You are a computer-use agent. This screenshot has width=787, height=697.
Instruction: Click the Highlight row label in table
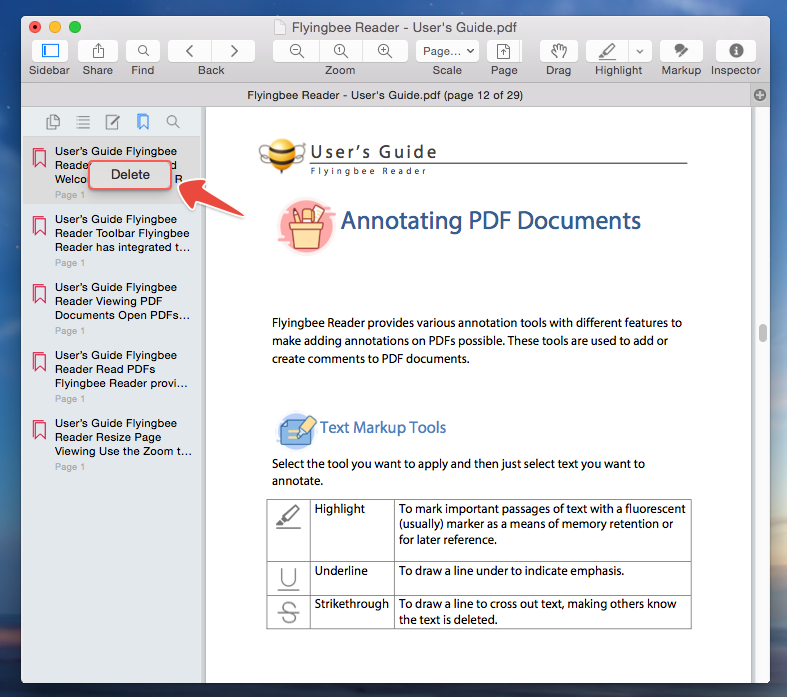(339, 509)
